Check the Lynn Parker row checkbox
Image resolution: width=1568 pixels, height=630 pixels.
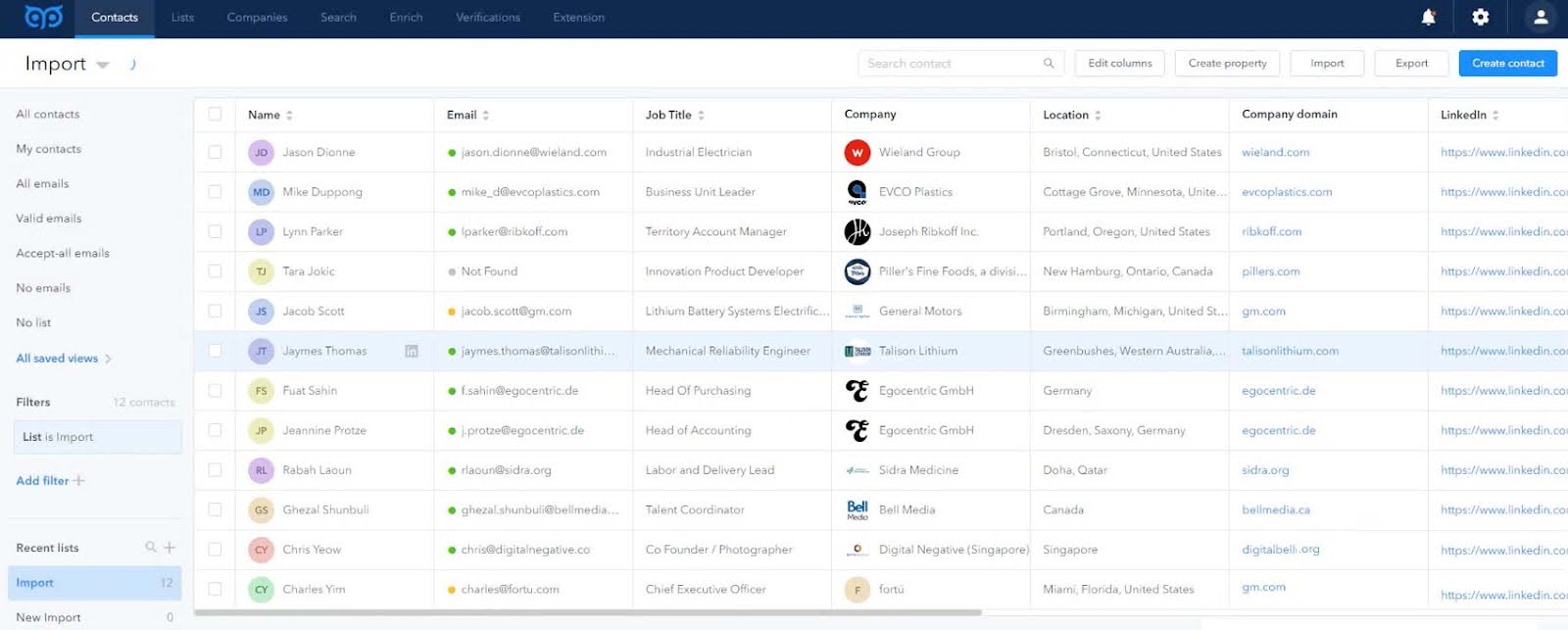pos(215,231)
